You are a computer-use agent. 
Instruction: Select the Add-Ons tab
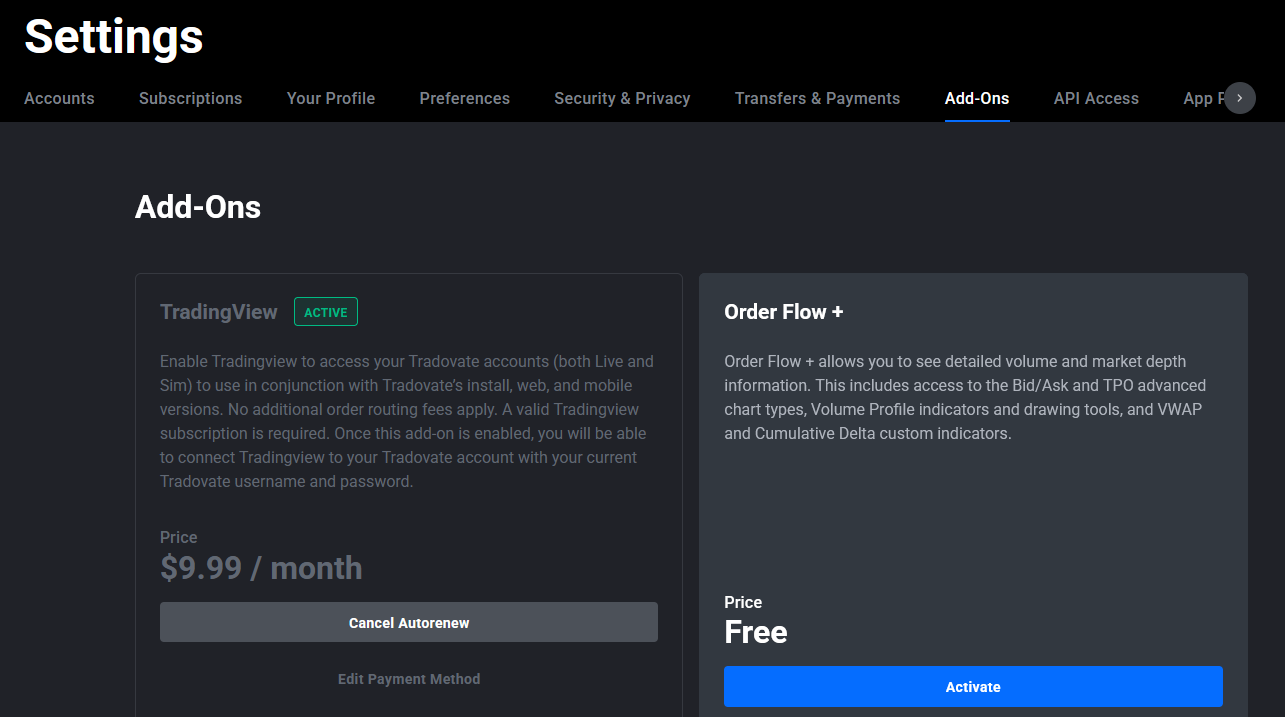(x=977, y=98)
